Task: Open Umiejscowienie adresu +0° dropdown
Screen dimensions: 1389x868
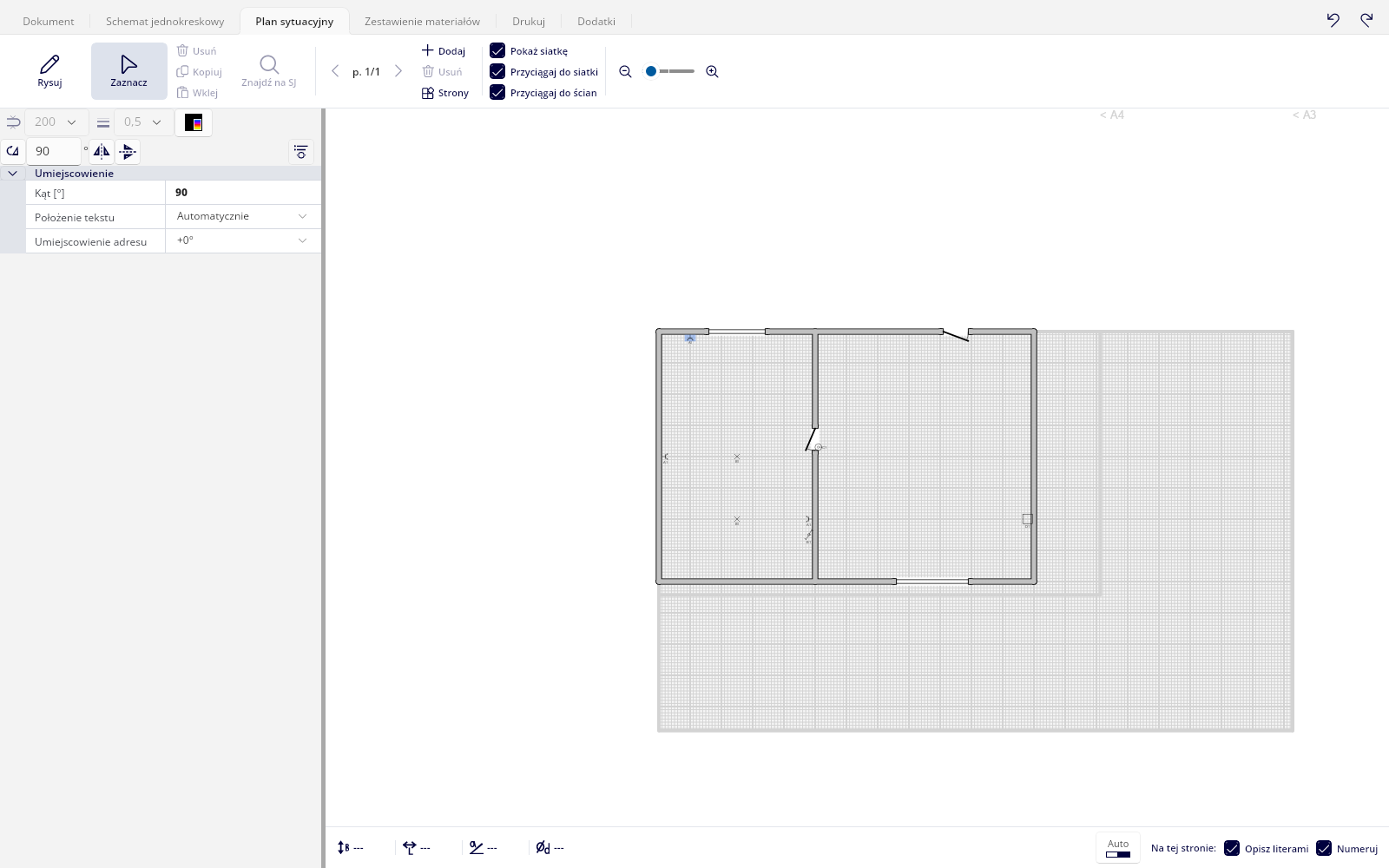Action: [x=243, y=240]
